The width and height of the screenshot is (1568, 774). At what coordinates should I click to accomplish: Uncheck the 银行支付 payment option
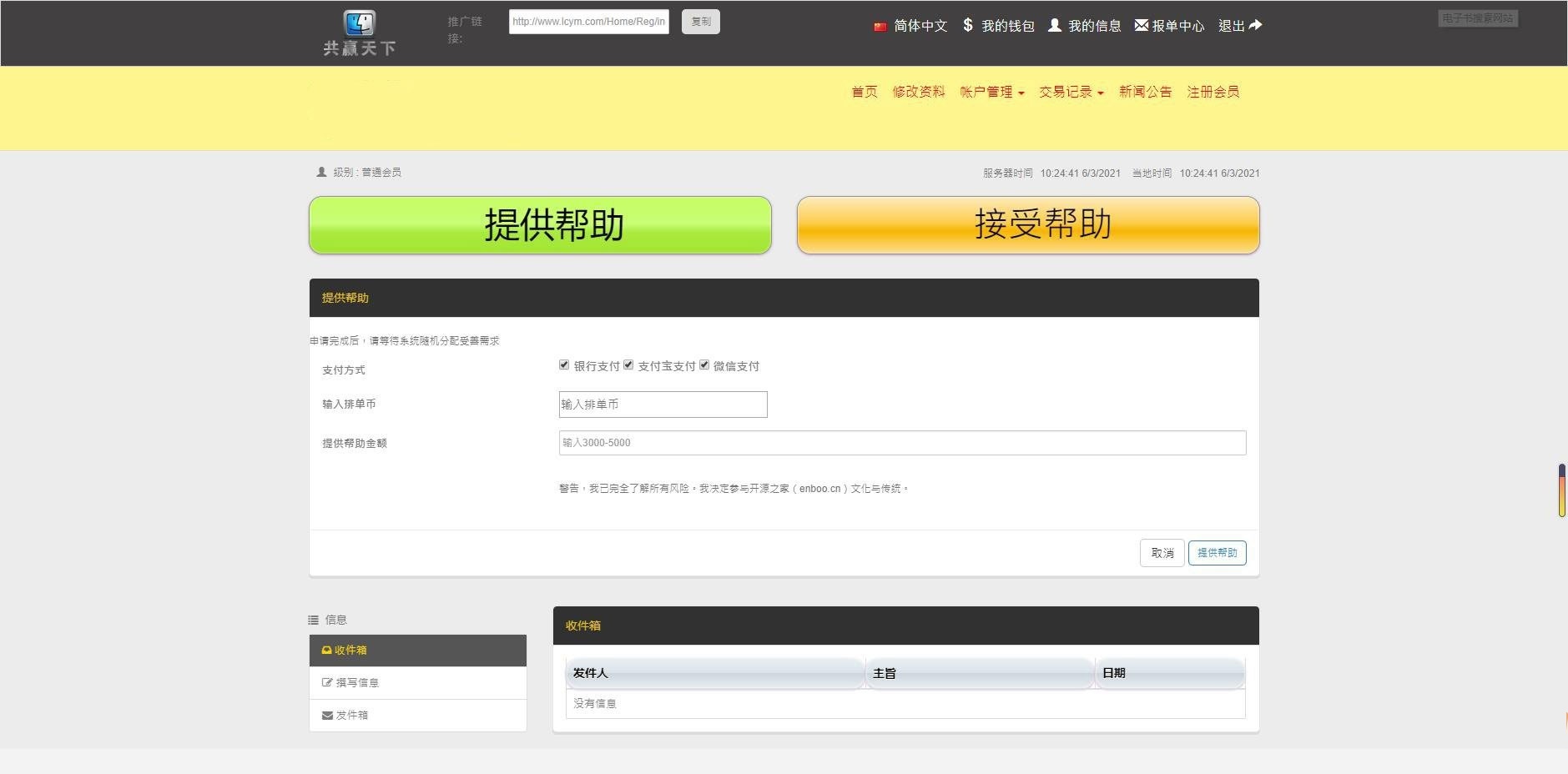pos(564,364)
